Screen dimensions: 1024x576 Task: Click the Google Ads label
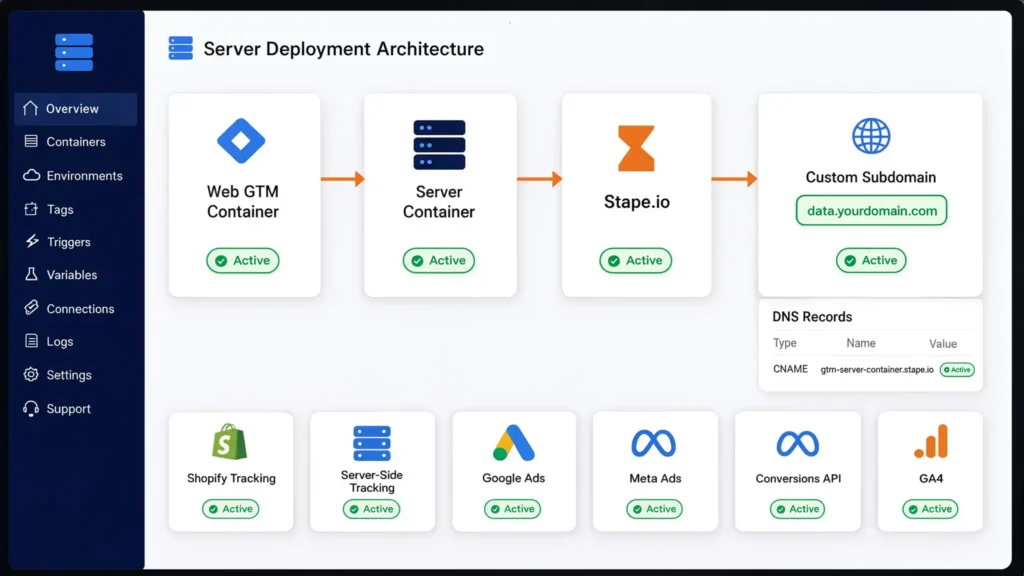click(513, 478)
